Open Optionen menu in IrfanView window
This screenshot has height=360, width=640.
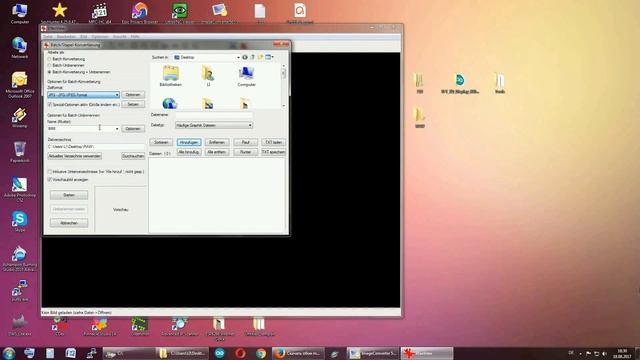point(100,37)
